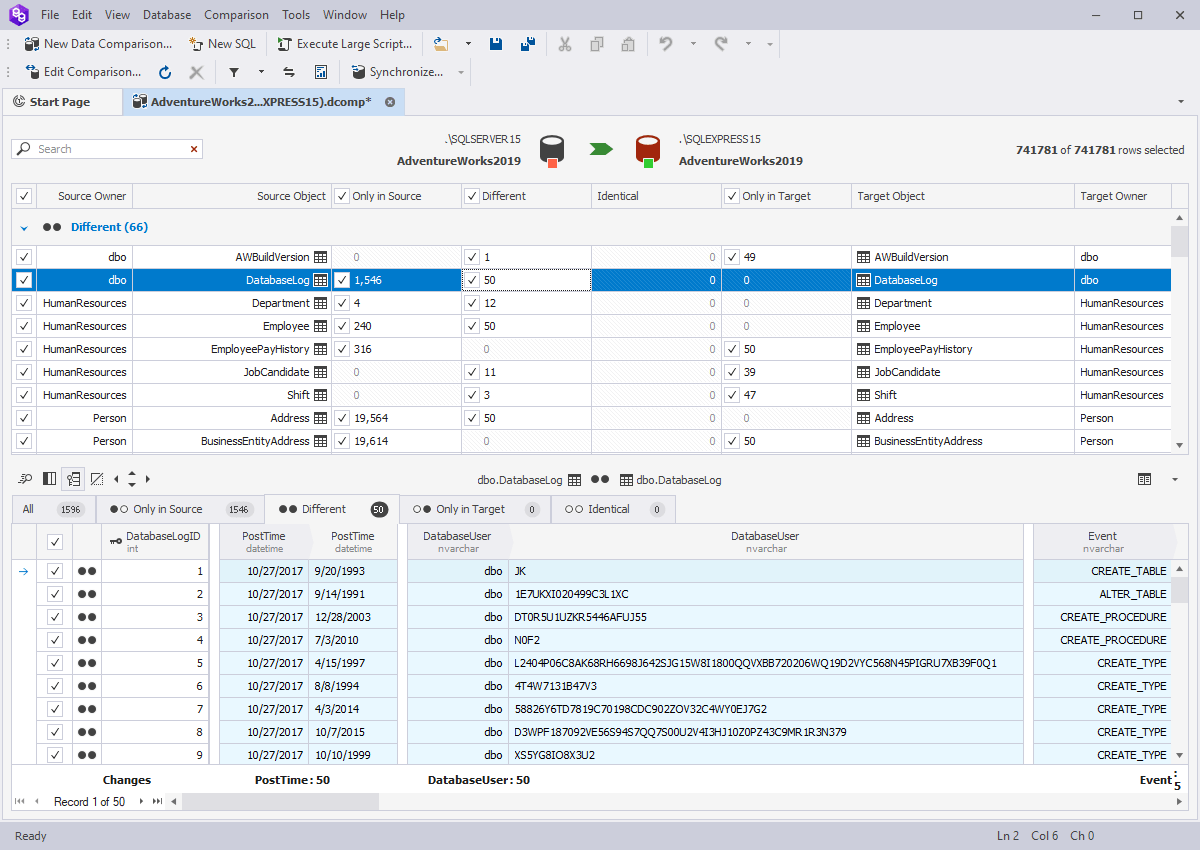
Task: Click the Source Owner column header
Action: click(x=84, y=196)
